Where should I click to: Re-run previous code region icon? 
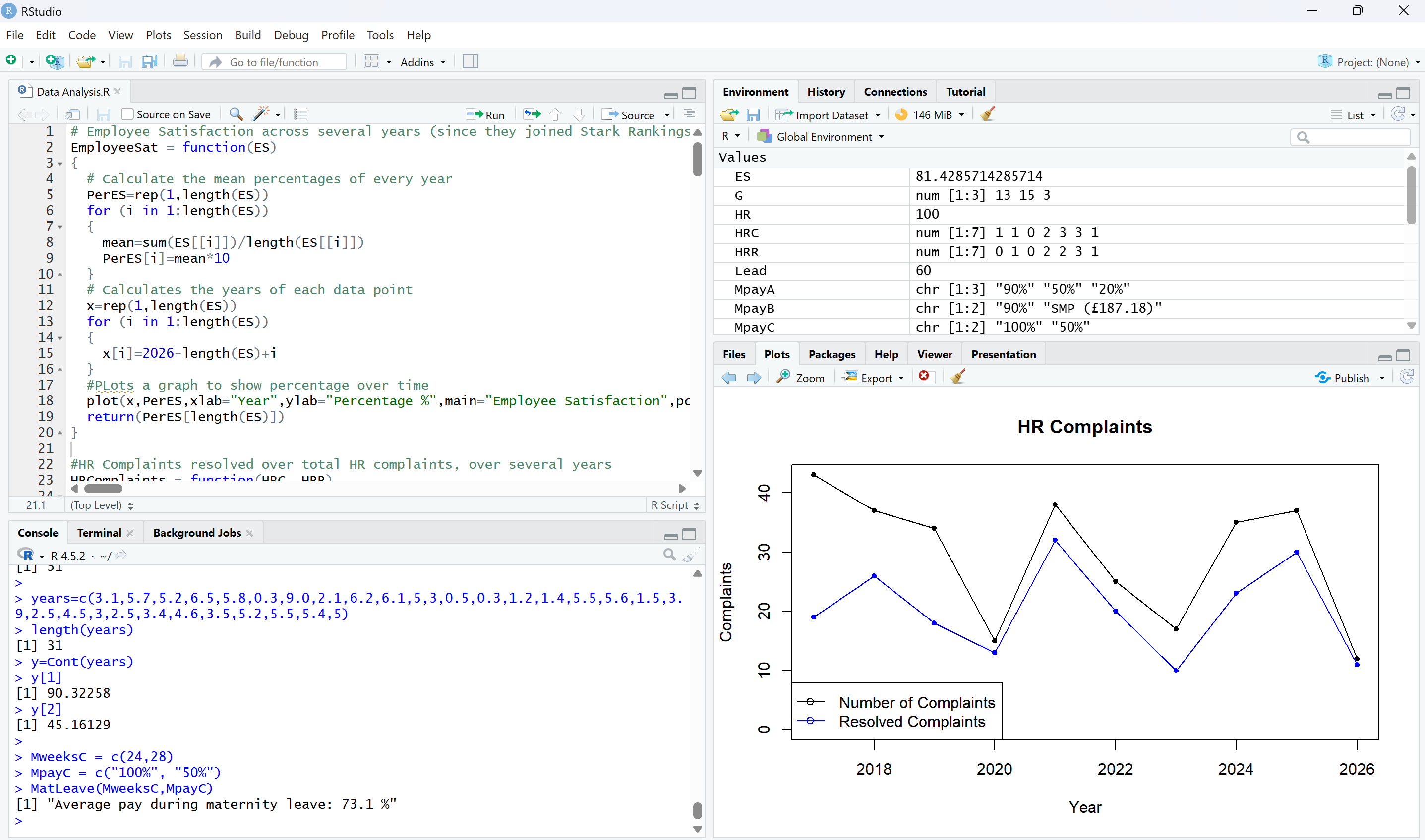(x=532, y=115)
